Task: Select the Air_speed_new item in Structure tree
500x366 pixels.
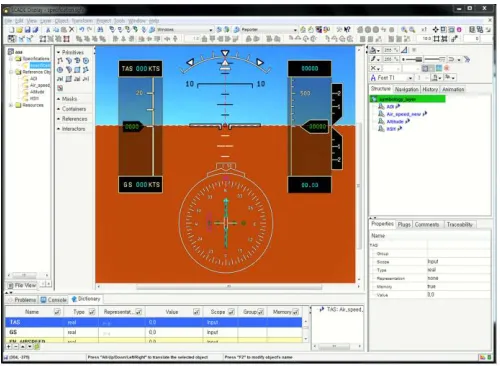Action: coord(403,114)
